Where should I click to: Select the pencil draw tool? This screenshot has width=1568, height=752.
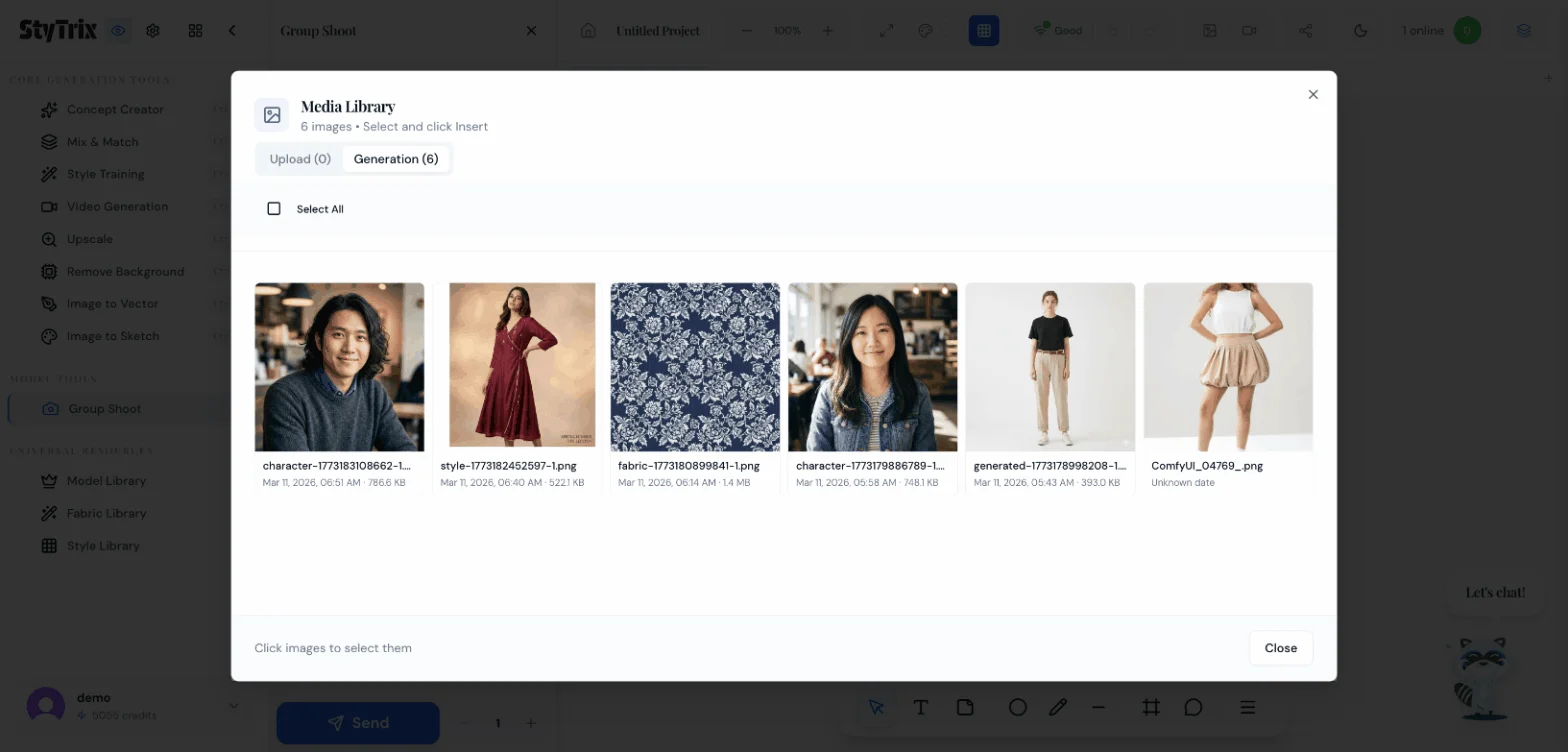(x=1058, y=707)
